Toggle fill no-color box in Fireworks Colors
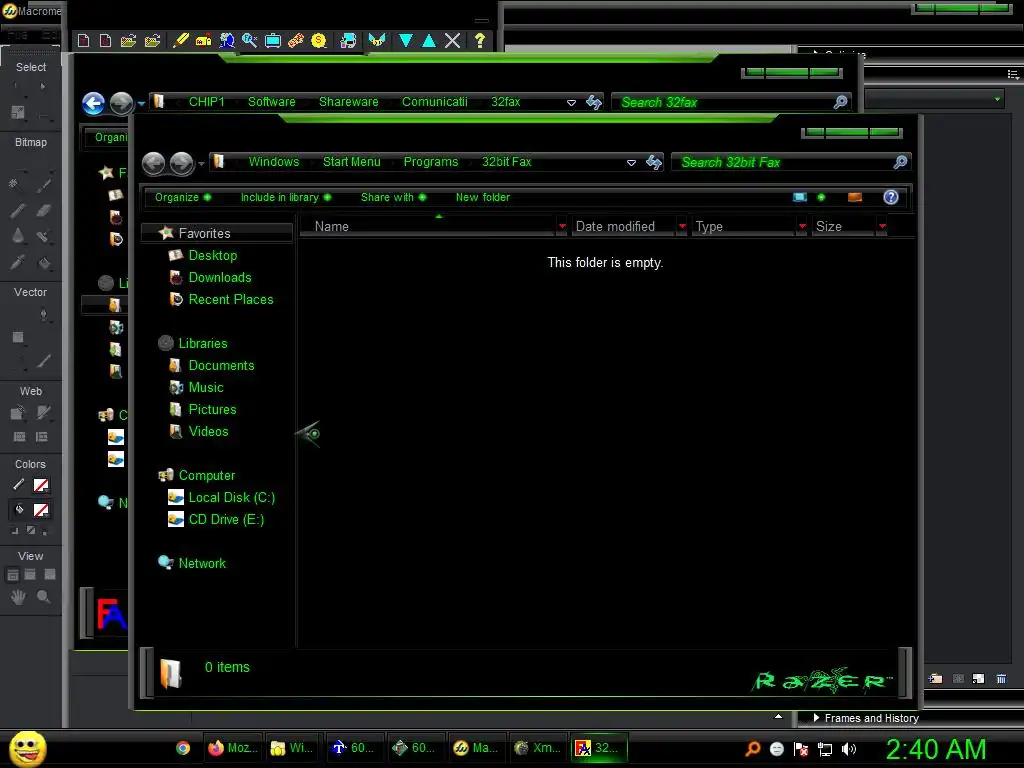 click(x=41, y=510)
